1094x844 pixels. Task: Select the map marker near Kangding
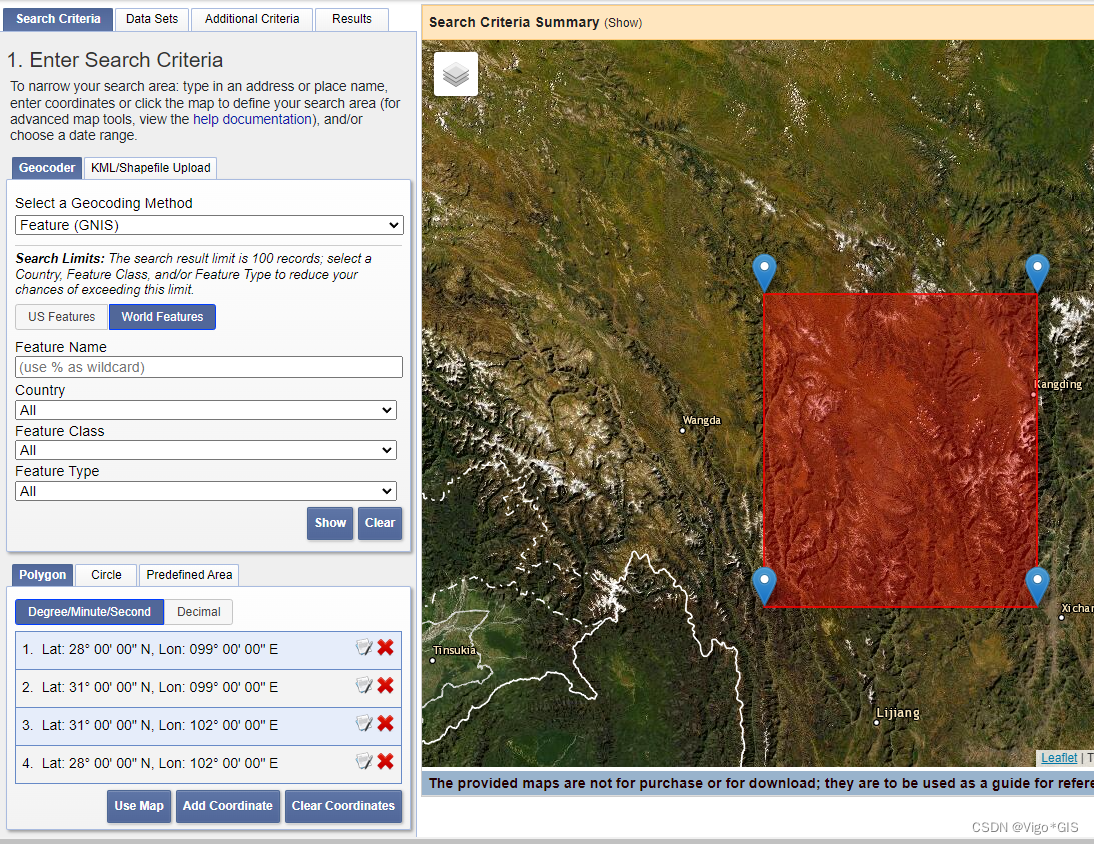point(1037,266)
